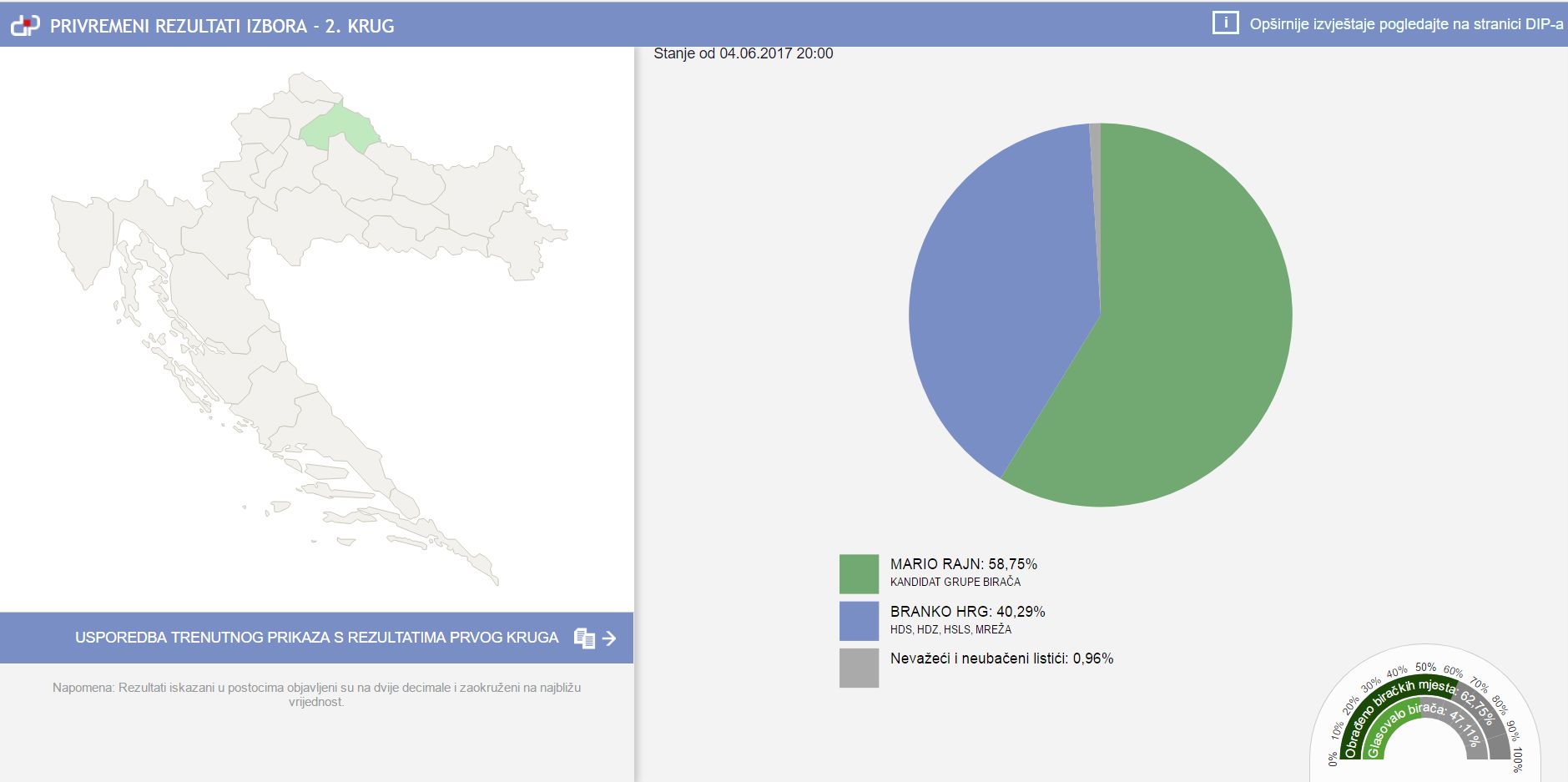Click the "BRANKO HRG: 40,29%" legend label
Image resolution: width=1568 pixels, height=782 pixels.
(x=967, y=612)
